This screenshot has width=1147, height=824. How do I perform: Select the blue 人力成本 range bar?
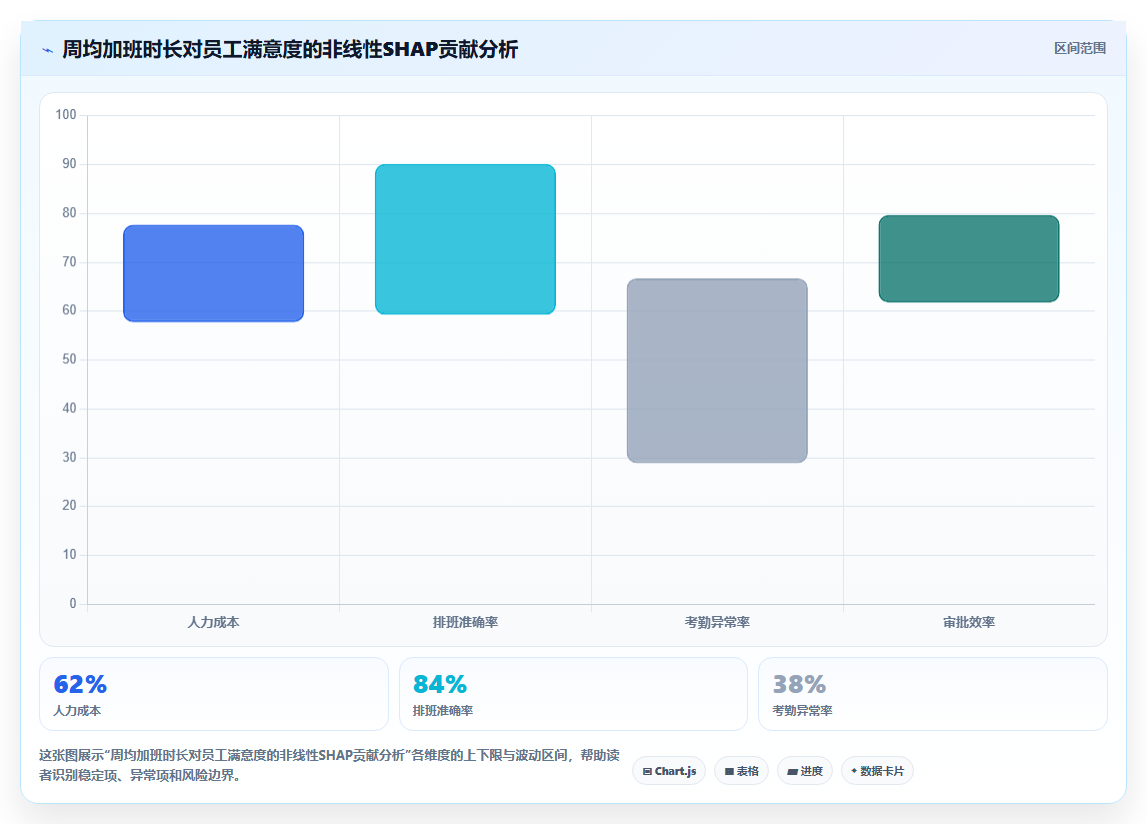click(x=214, y=273)
